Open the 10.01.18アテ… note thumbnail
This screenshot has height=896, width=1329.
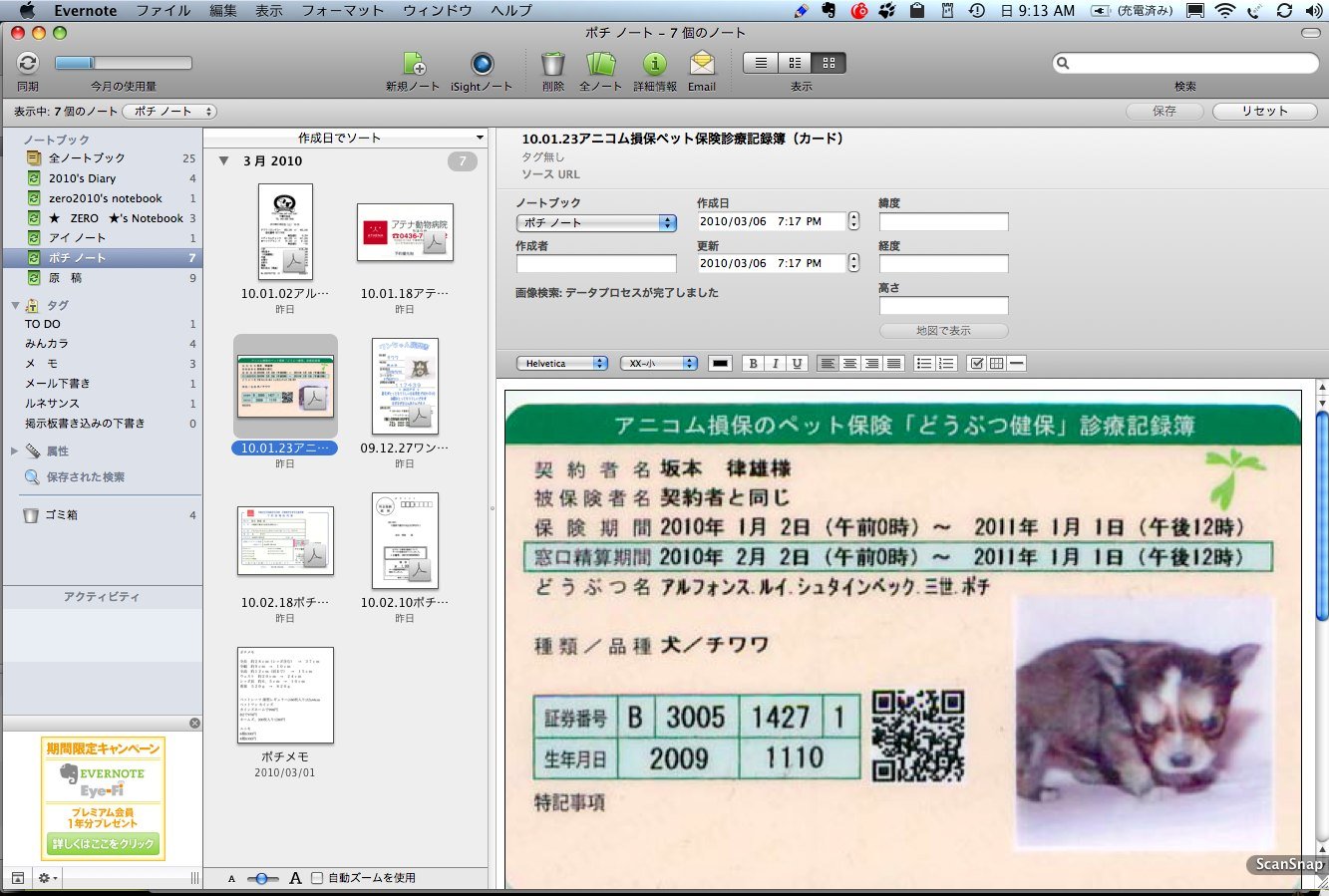pyautogui.click(x=405, y=232)
